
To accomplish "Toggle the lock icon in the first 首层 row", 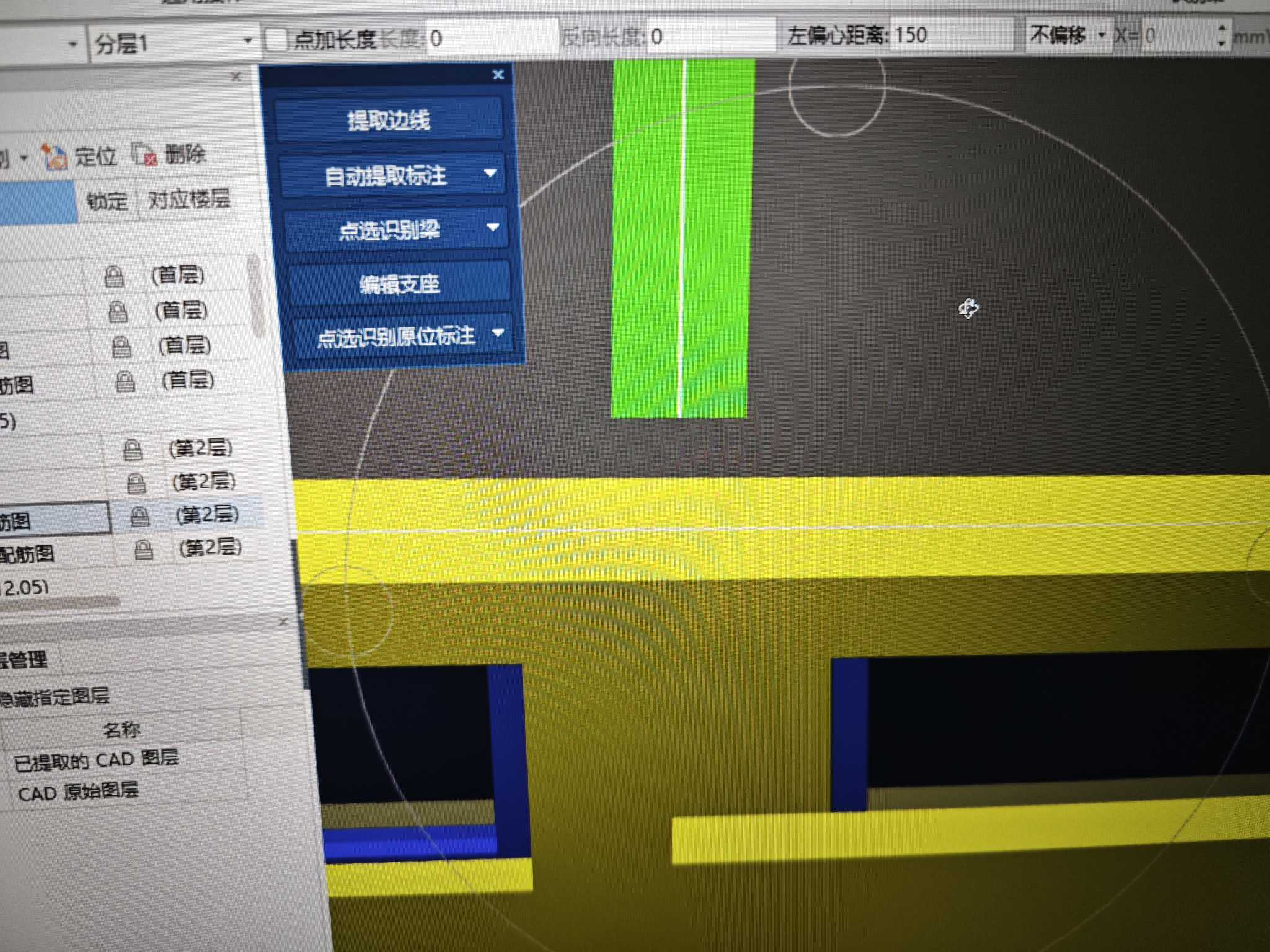I will [113, 276].
